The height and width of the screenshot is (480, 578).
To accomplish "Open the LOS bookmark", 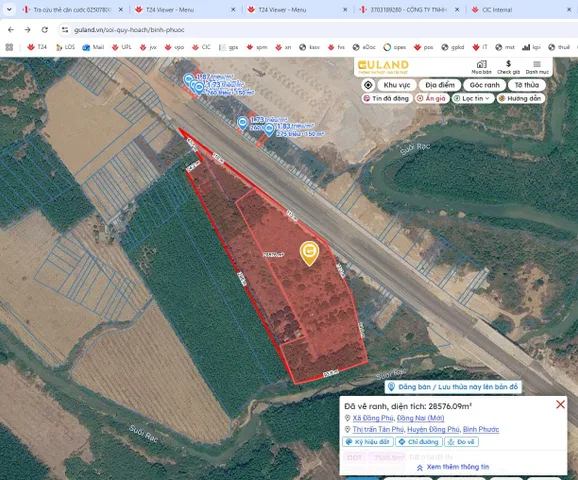I will [65, 47].
